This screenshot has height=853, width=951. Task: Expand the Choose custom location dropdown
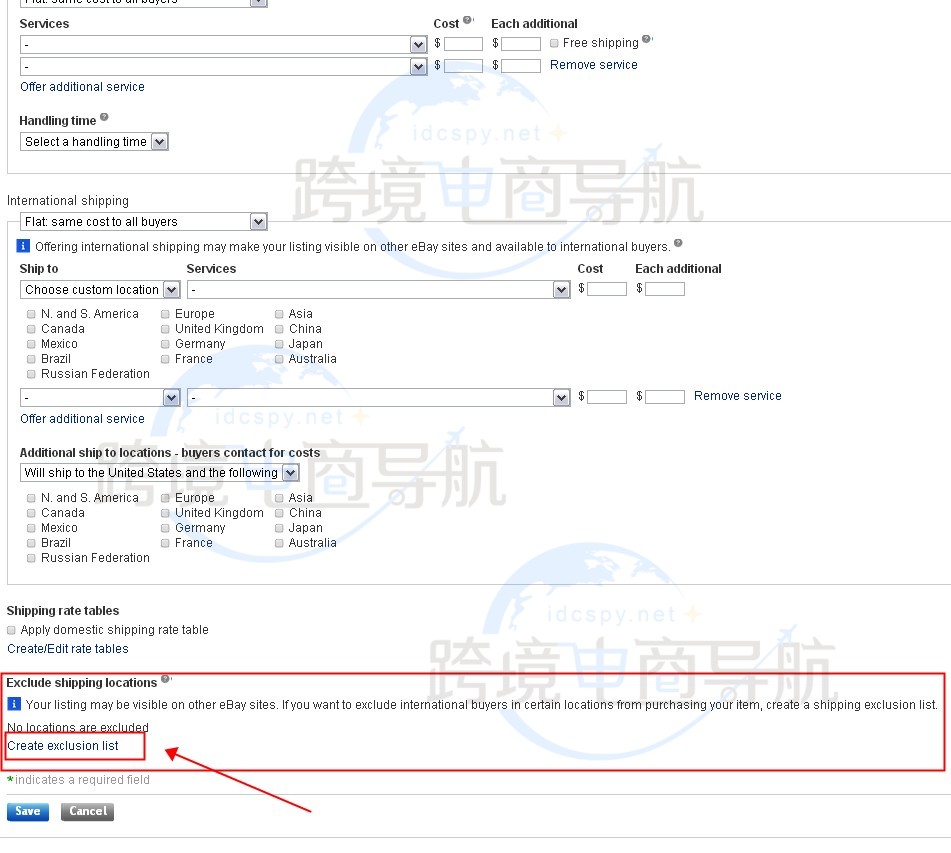[x=99, y=290]
